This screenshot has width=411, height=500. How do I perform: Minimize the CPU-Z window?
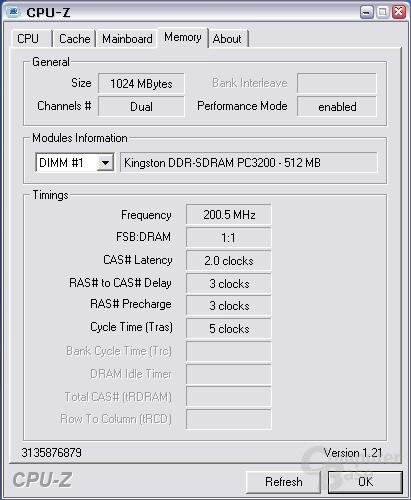tap(367, 12)
